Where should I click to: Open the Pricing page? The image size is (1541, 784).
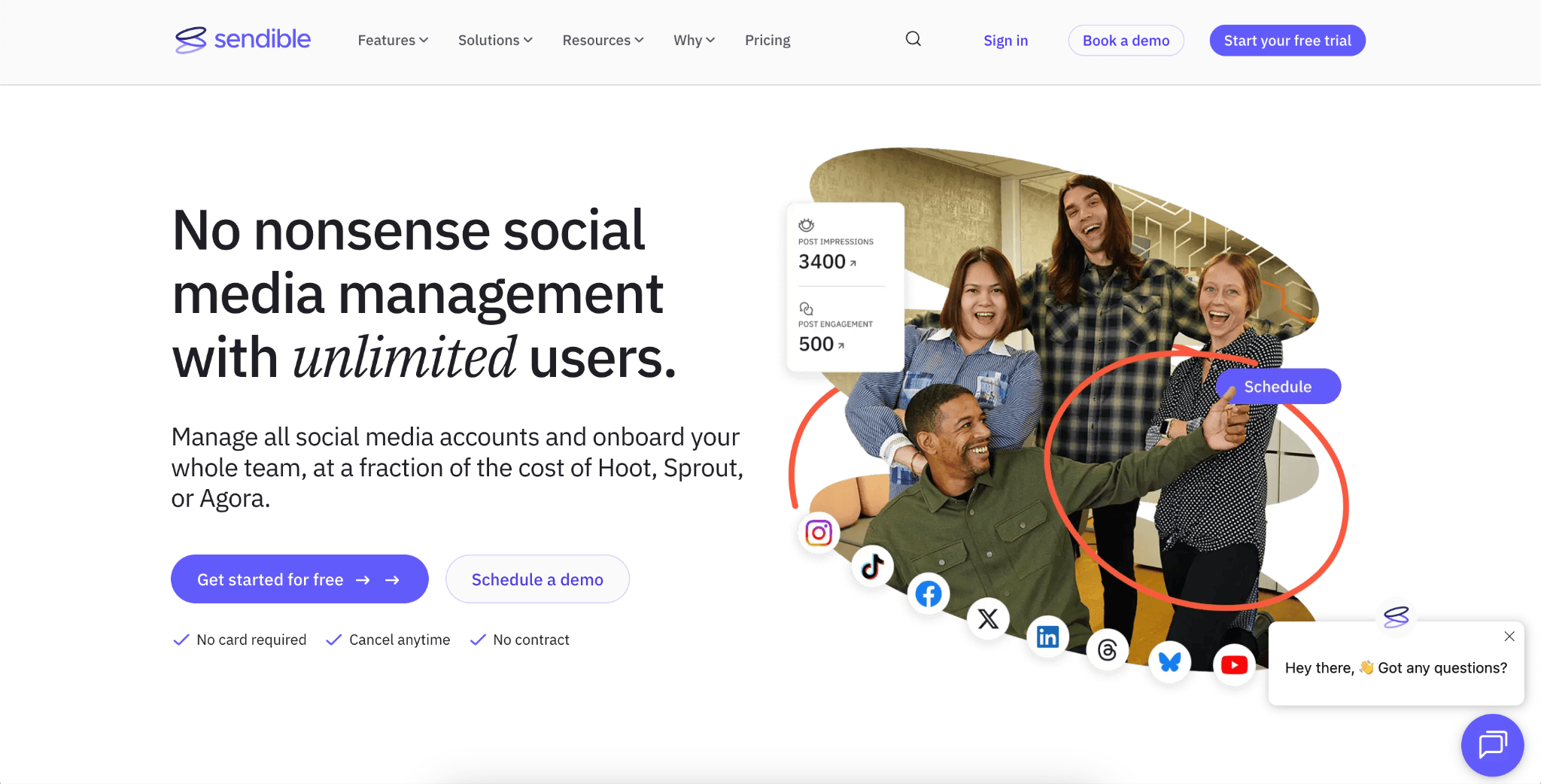(x=767, y=40)
